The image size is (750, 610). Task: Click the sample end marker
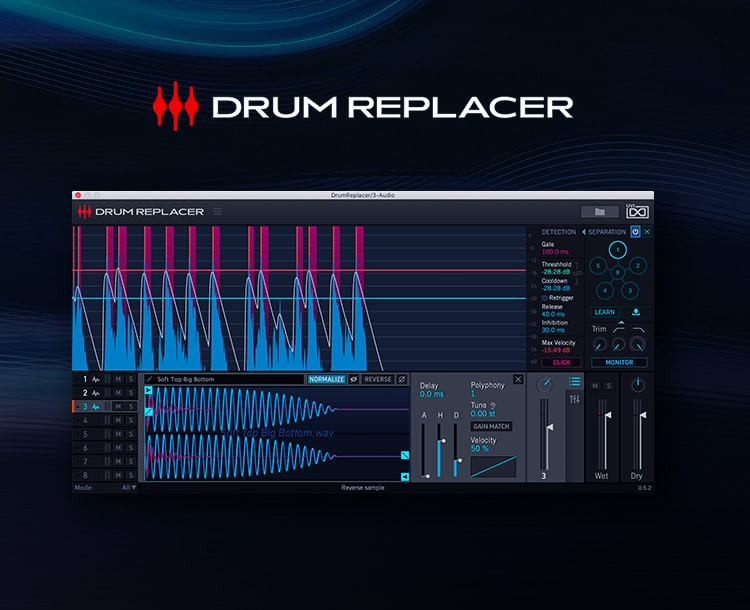coord(405,477)
